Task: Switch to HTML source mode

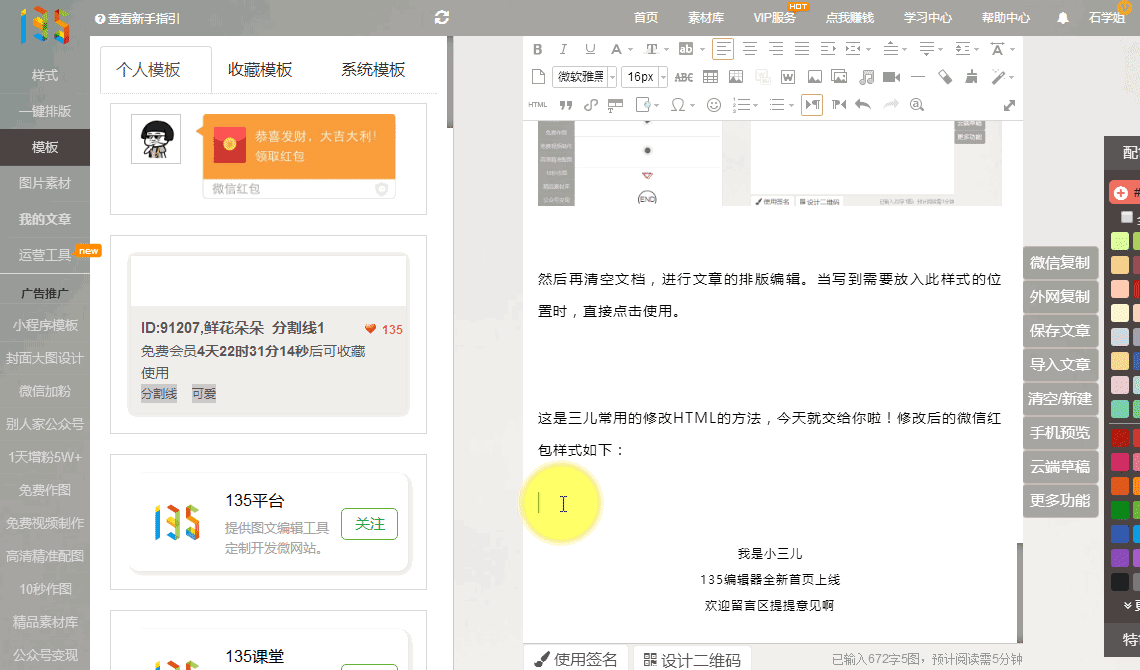Action: click(538, 105)
